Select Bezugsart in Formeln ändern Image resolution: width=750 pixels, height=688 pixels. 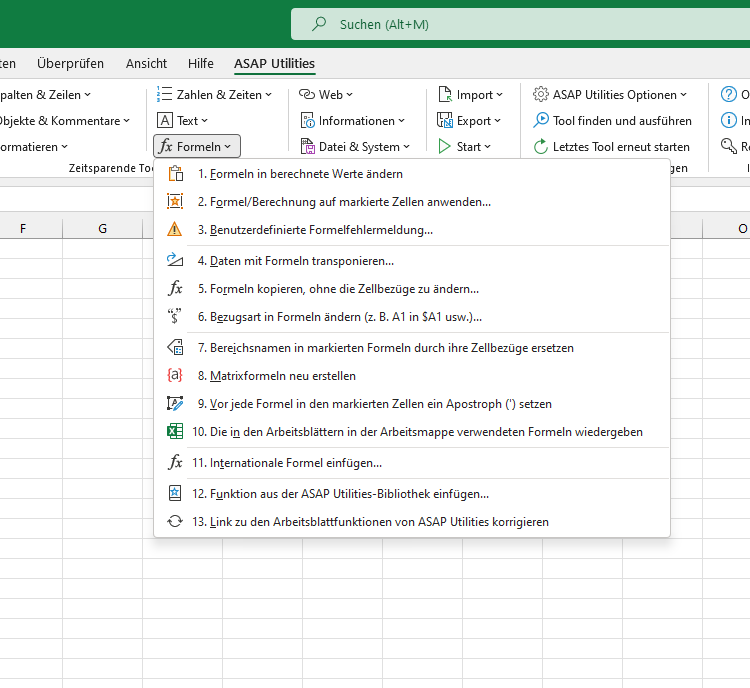pyautogui.click(x=412, y=316)
